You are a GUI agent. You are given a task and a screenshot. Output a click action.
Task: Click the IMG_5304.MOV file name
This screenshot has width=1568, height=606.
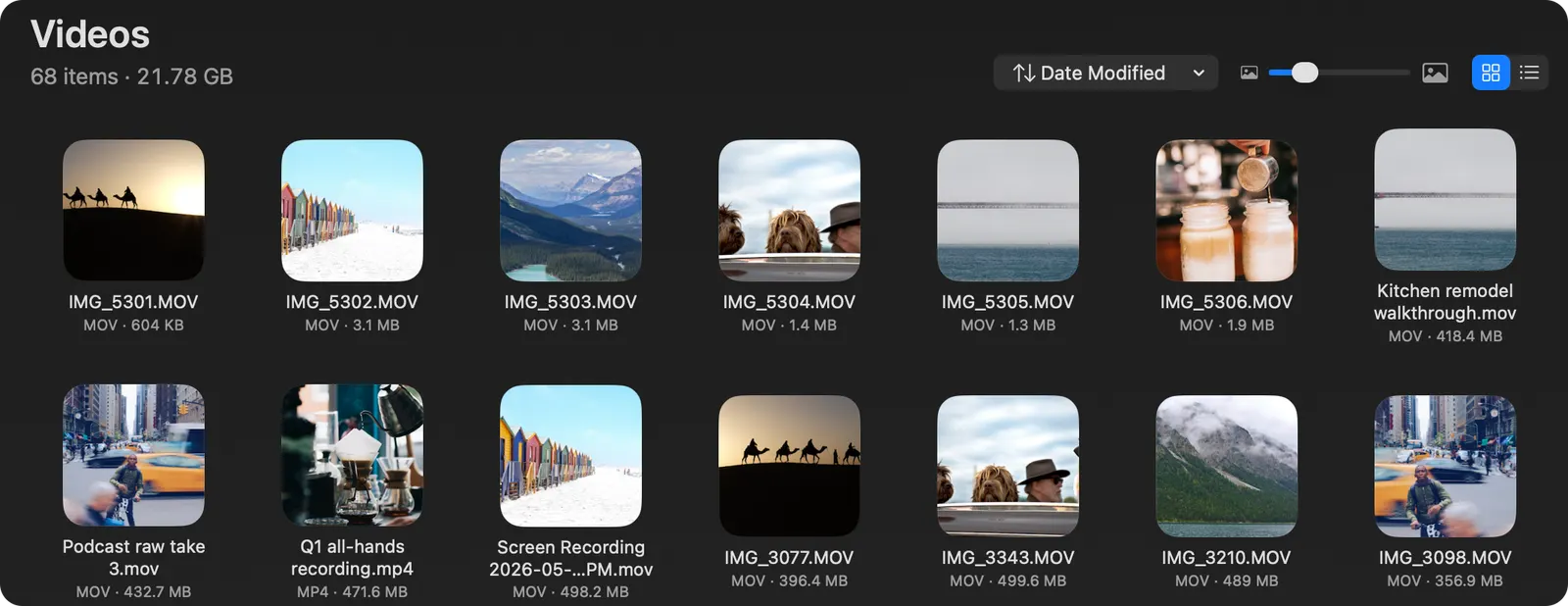(x=789, y=302)
